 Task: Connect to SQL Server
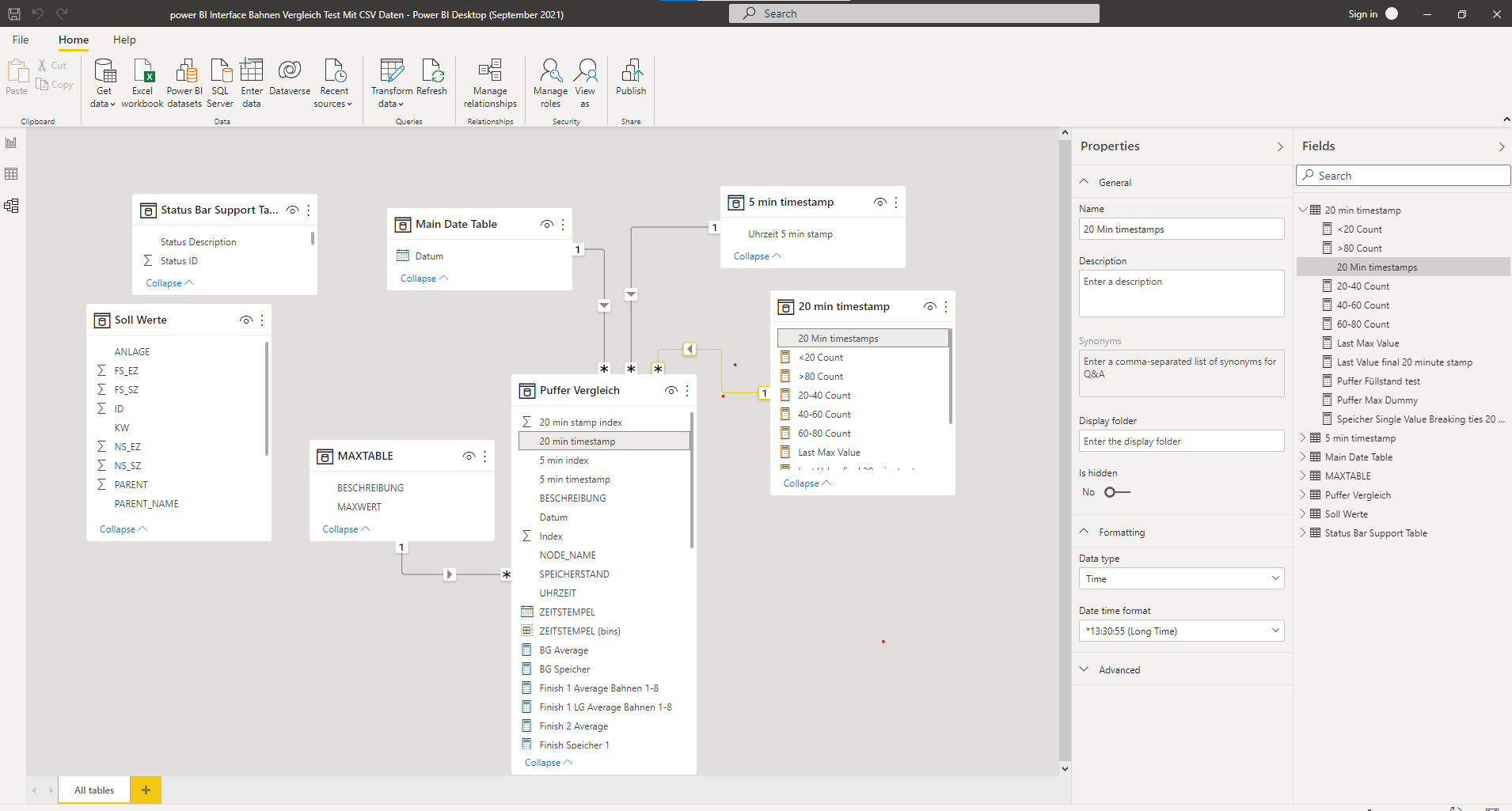(220, 83)
